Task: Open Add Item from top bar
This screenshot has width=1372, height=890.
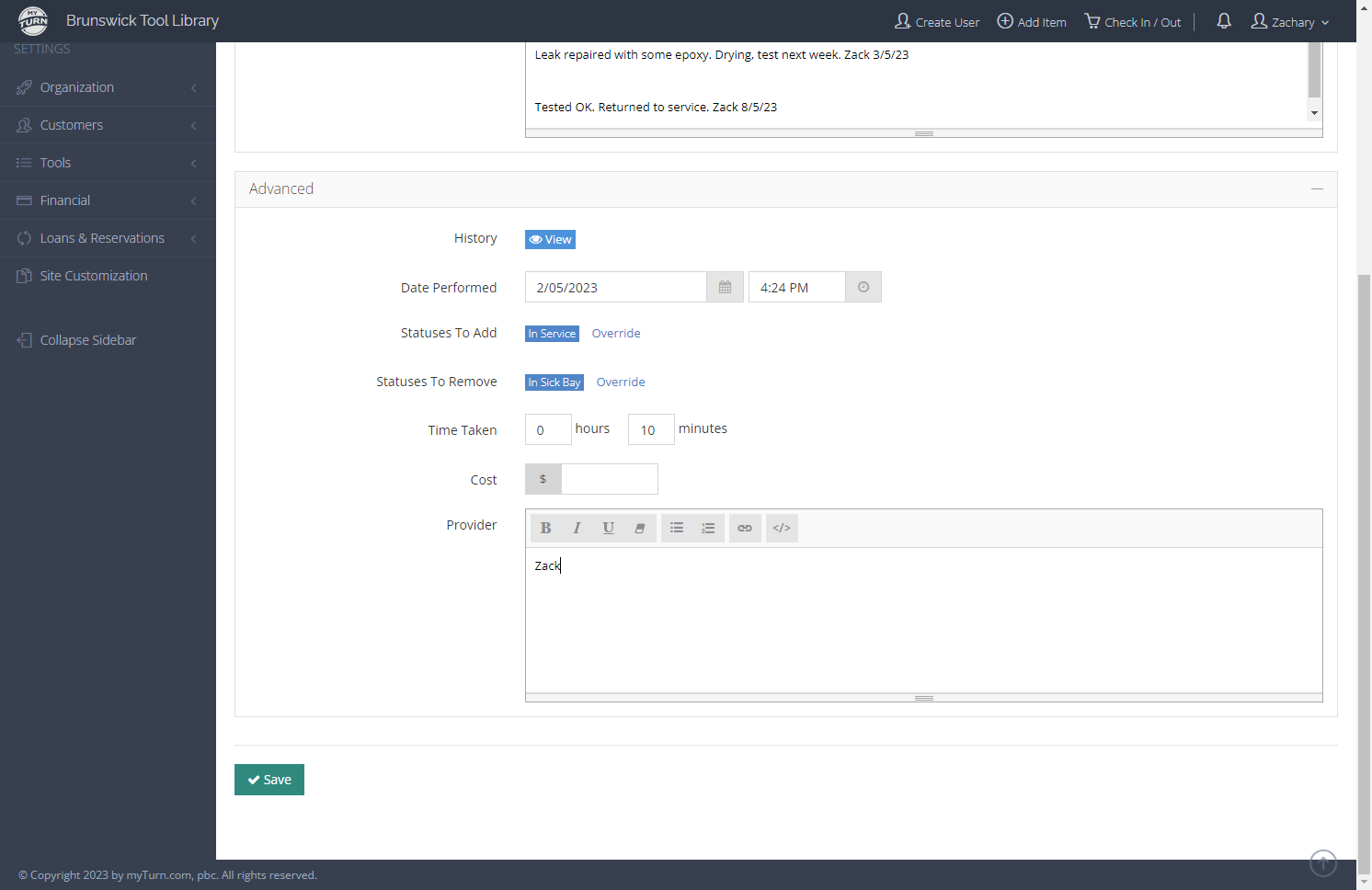Action: (x=1032, y=21)
